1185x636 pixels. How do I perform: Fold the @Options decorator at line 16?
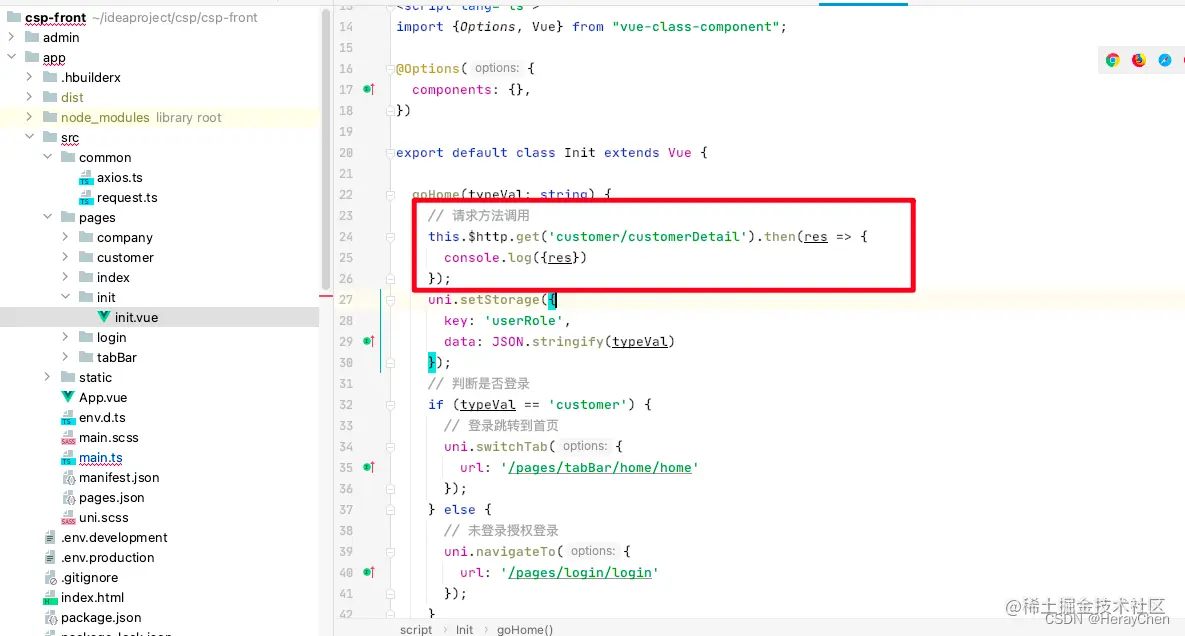pos(391,69)
